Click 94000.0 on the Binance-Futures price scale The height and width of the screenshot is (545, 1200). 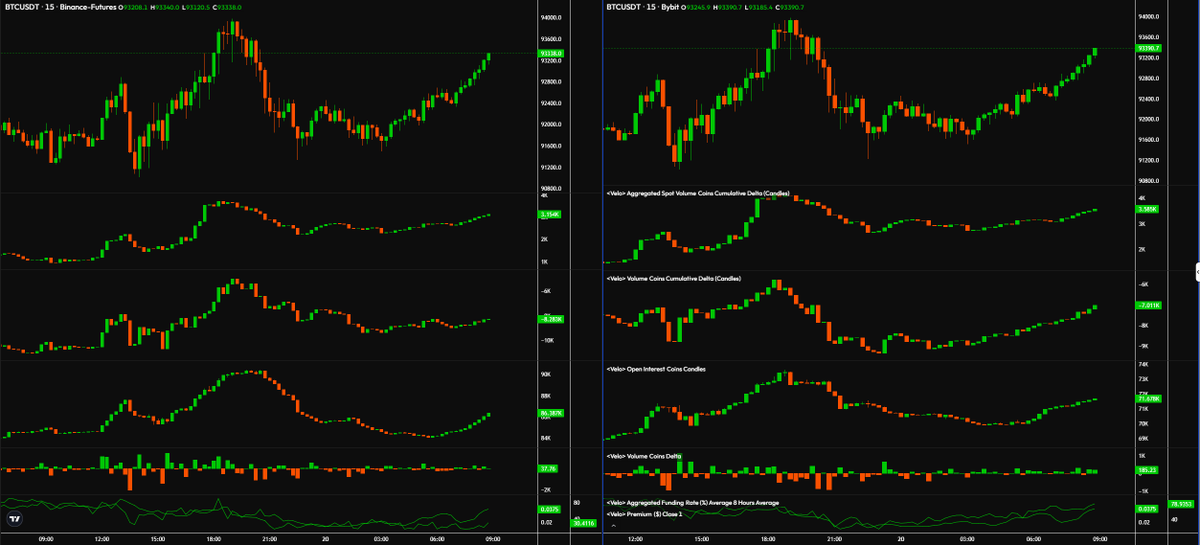click(551, 18)
